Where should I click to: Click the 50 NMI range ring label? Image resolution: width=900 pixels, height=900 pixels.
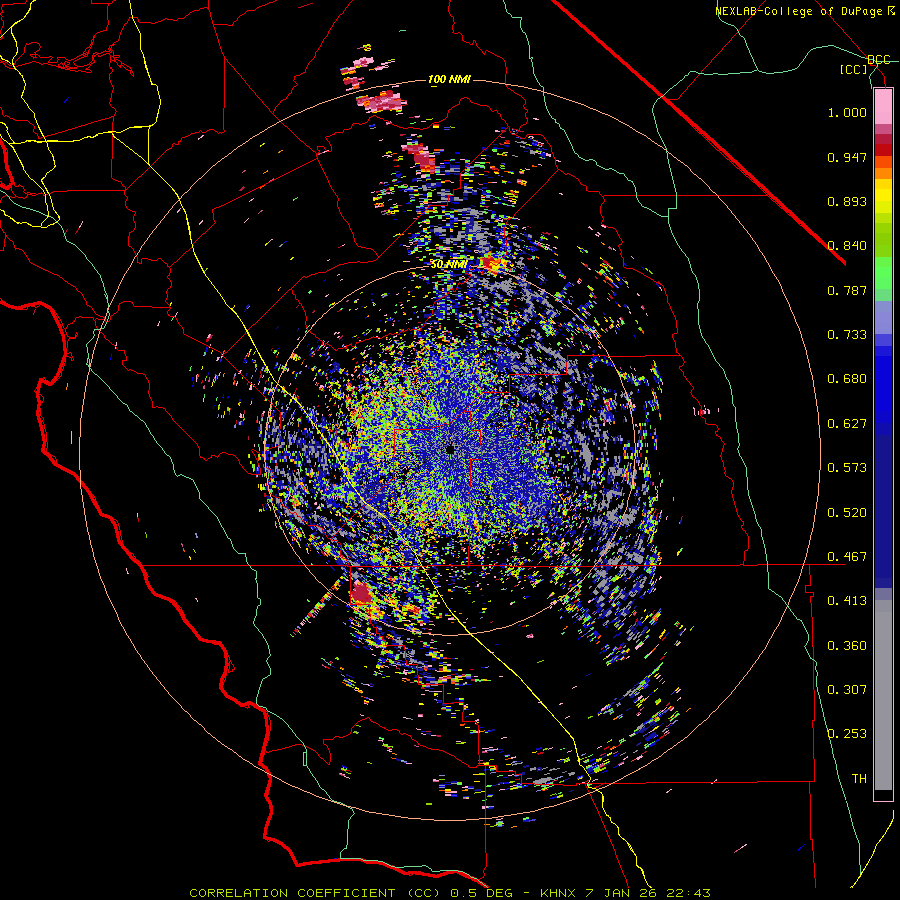[448, 265]
